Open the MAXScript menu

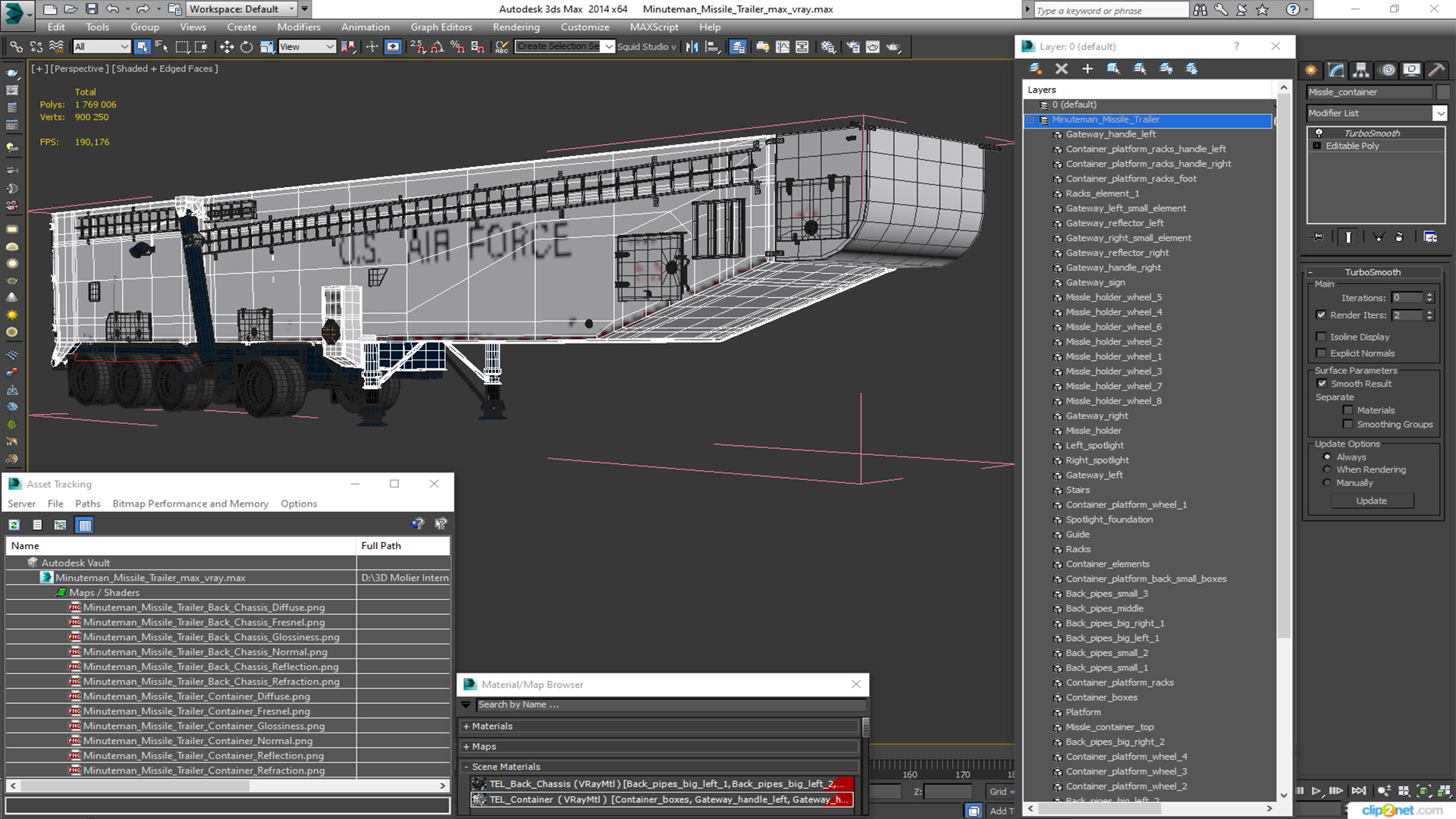[x=654, y=27]
